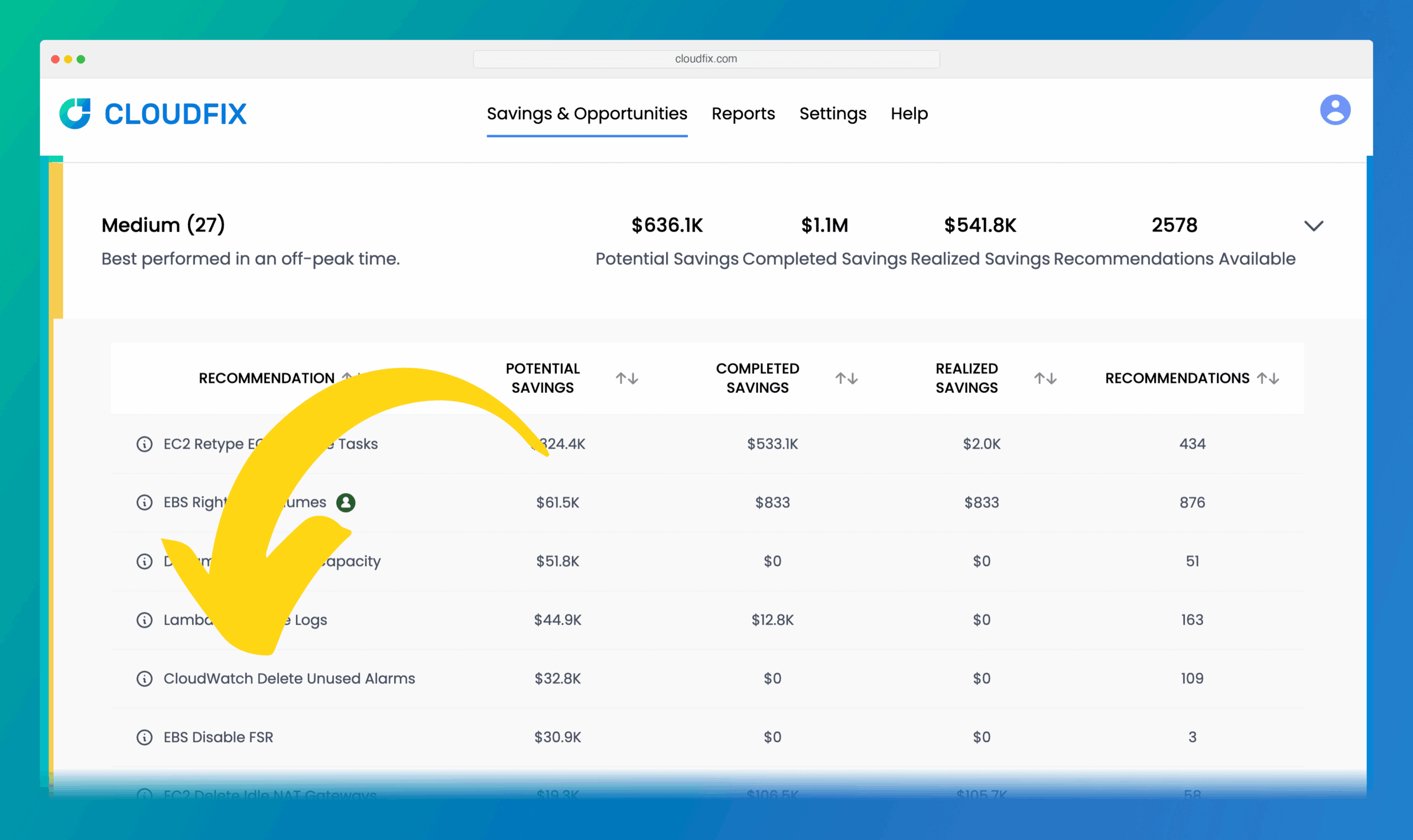This screenshot has height=840, width=1413.
Task: Click the $636.1K potential savings total
Action: coord(667,225)
